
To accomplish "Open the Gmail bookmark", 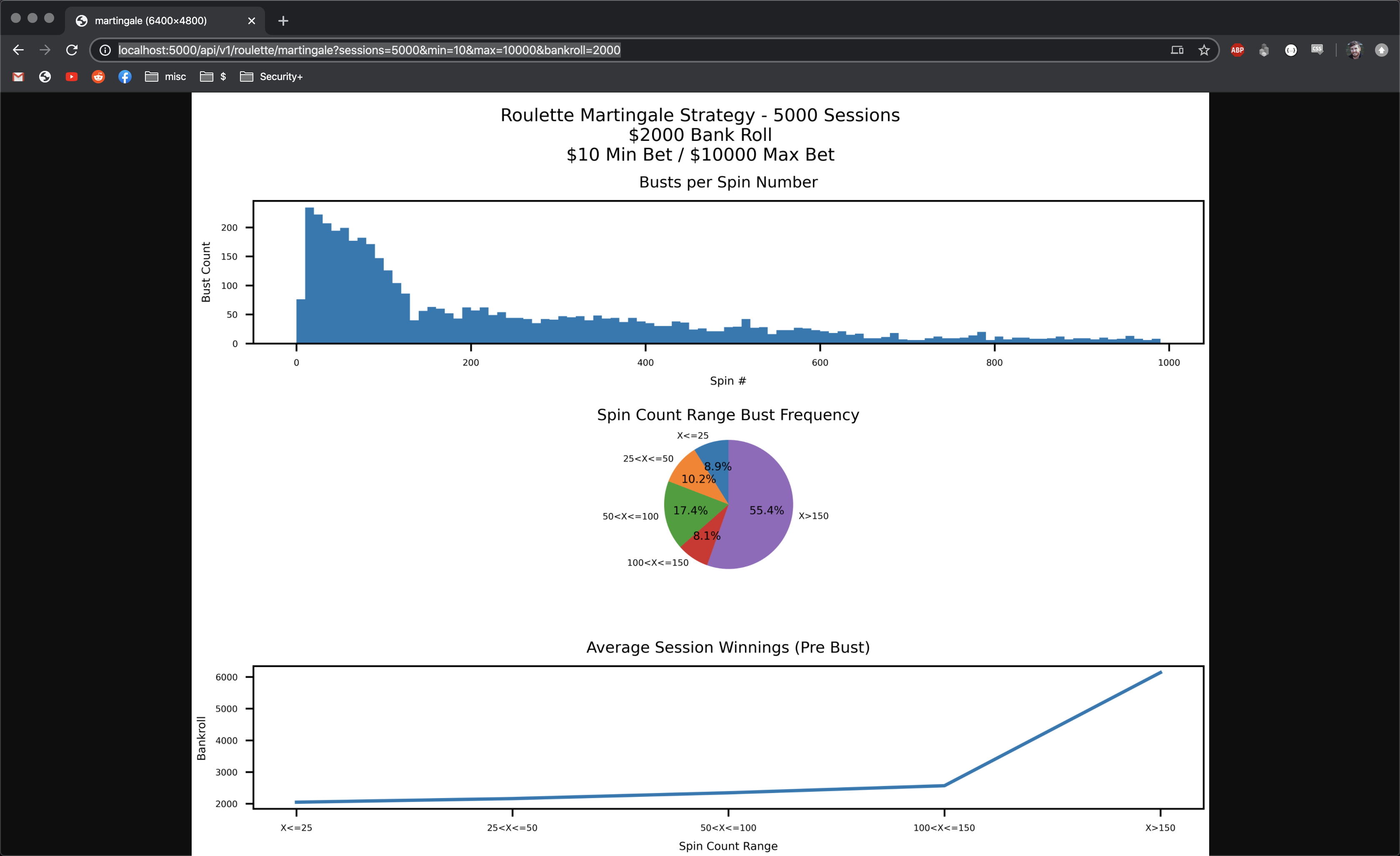I will click(x=18, y=77).
